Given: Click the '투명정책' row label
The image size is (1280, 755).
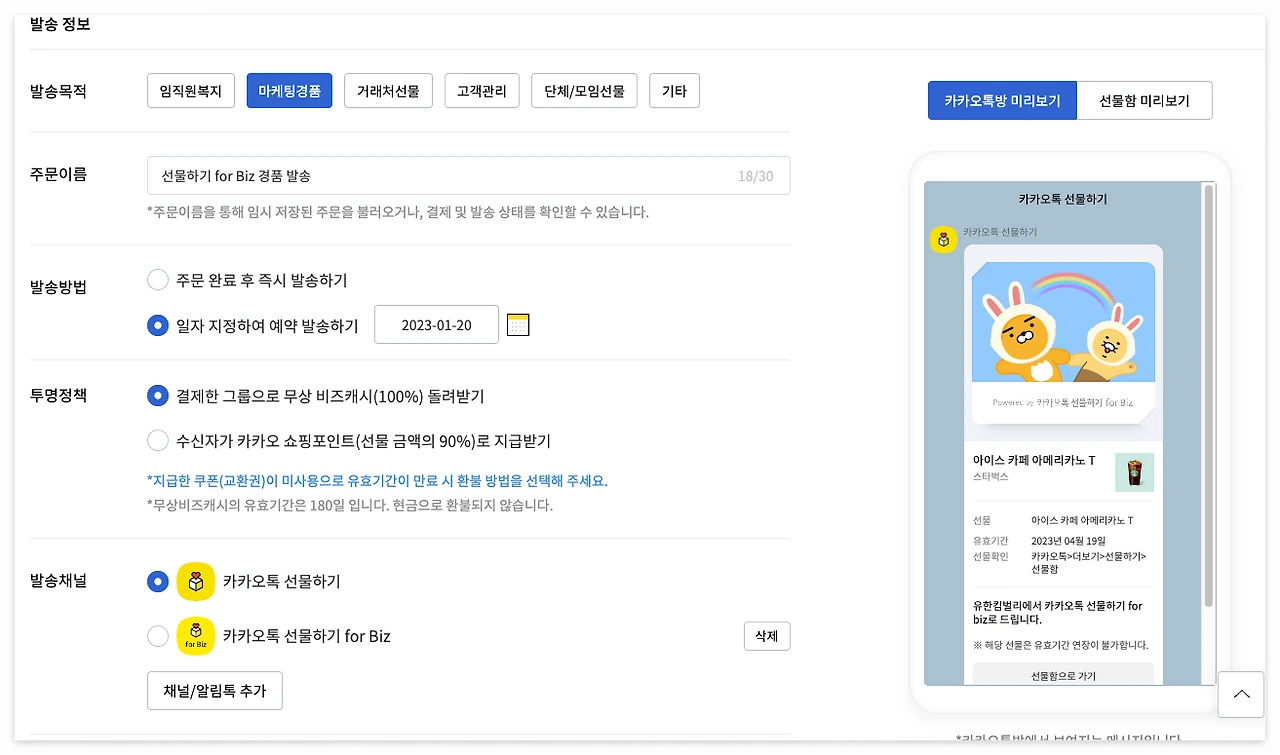Looking at the screenshot, I should 58,396.
